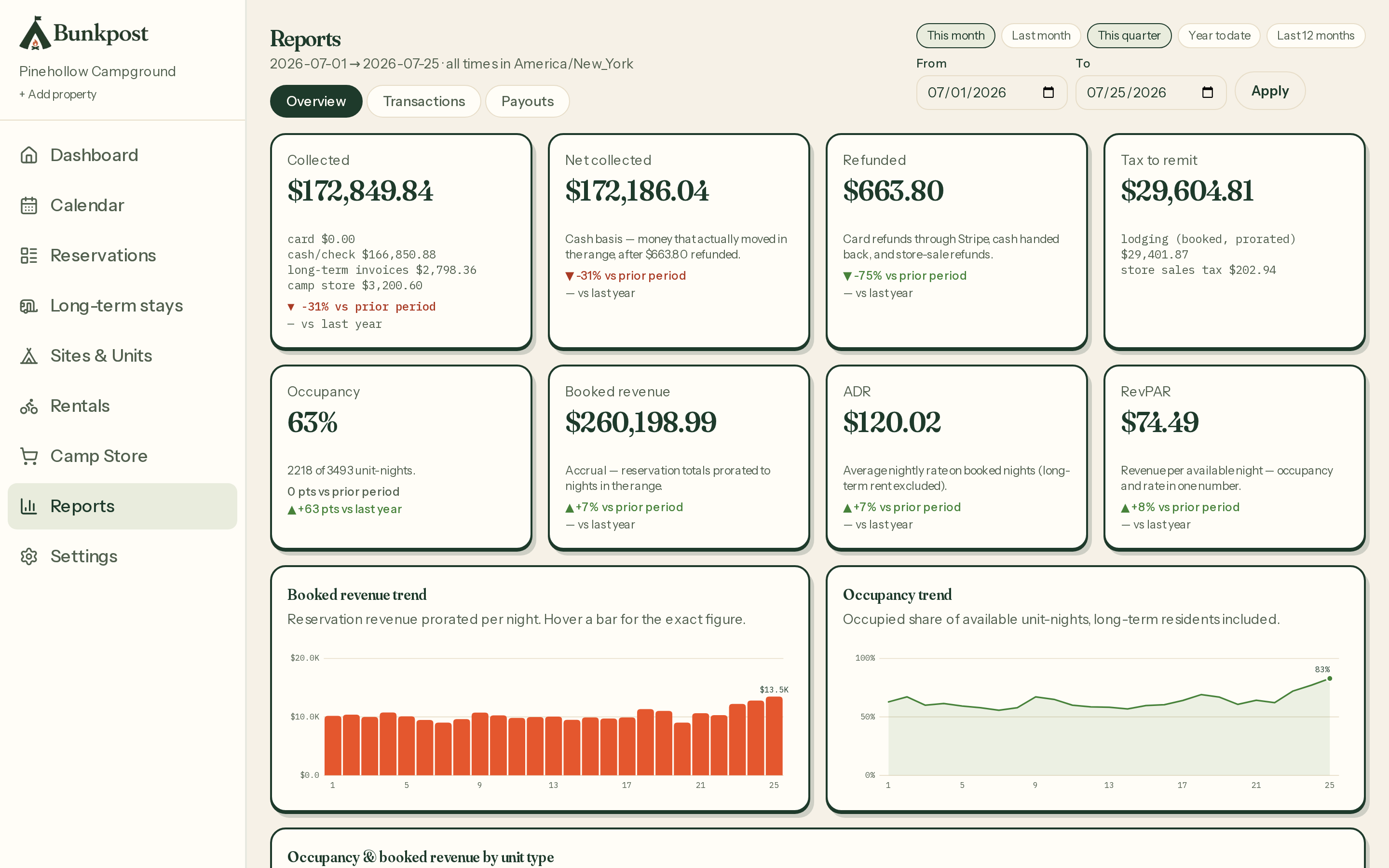Go to the Calendar section
Viewport: 1389px width, 868px height.
[x=122, y=205]
